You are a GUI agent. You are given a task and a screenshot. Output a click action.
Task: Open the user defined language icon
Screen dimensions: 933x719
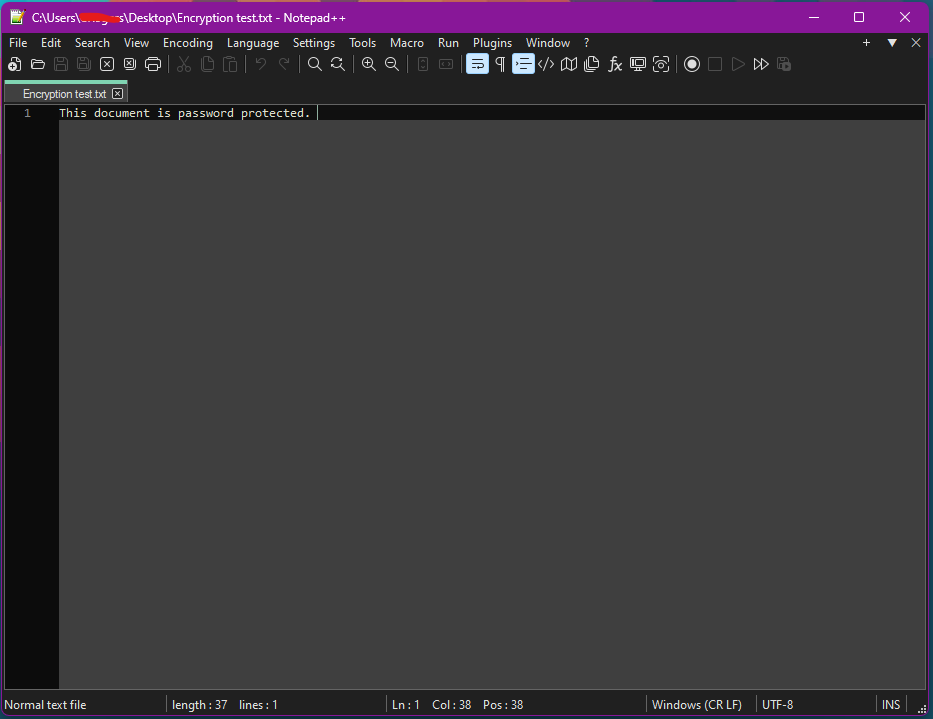click(546, 64)
